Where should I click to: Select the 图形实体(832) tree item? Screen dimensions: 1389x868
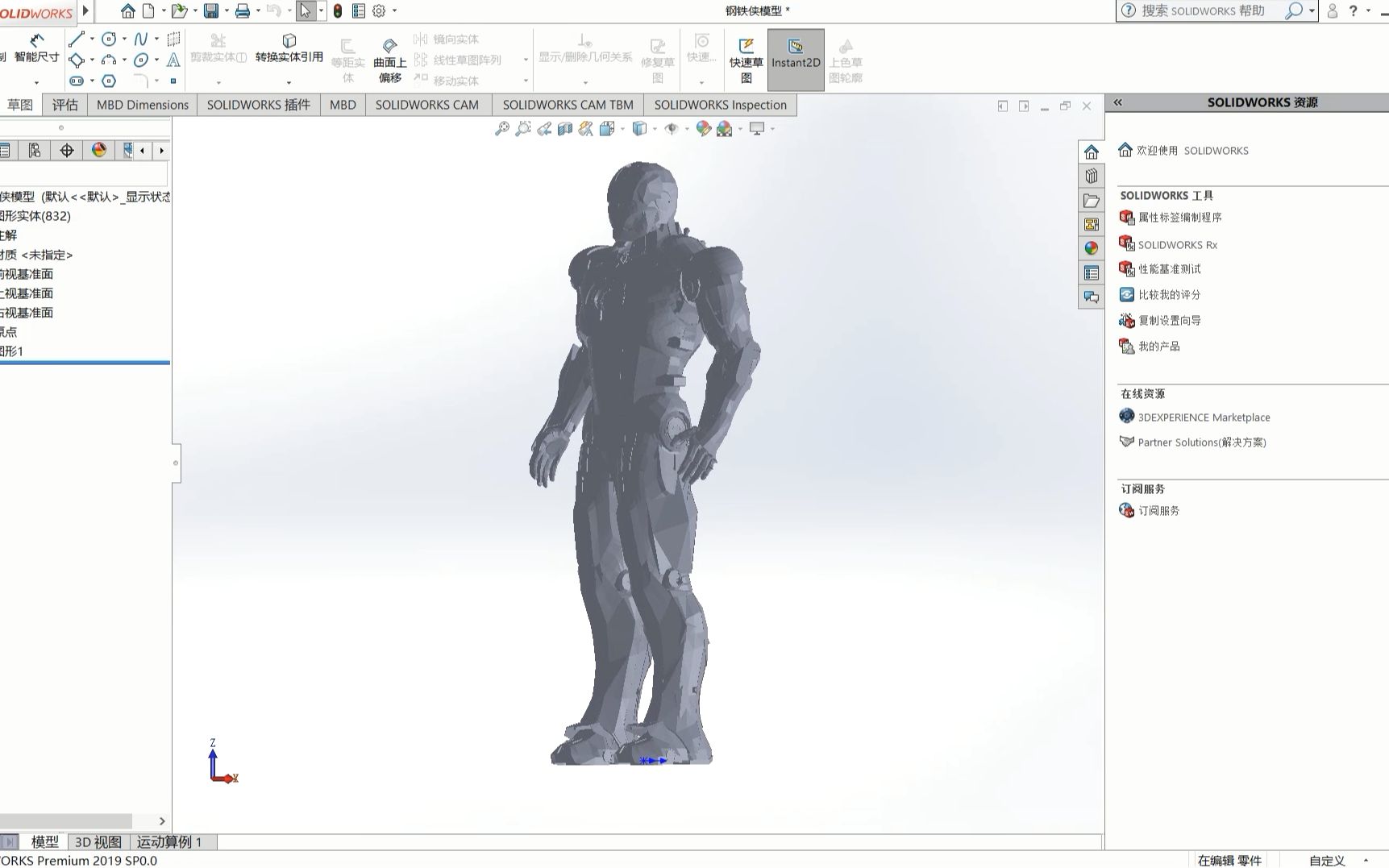click(35, 216)
